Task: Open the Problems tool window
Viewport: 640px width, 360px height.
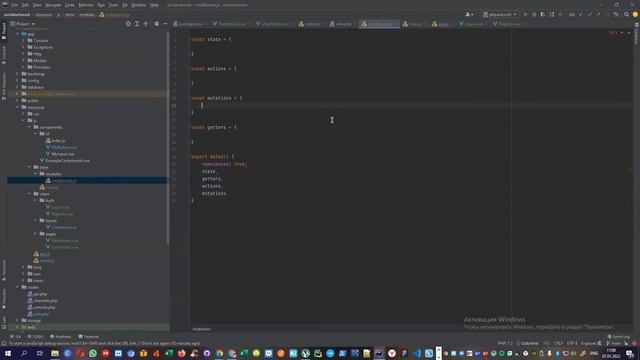Action: tap(61, 337)
